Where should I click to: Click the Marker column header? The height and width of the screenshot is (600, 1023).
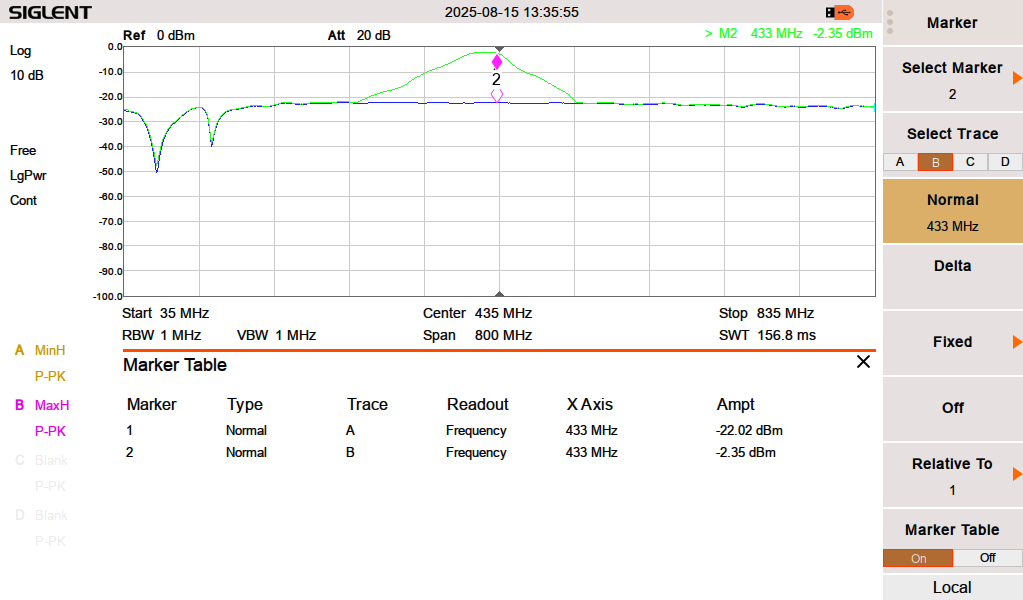(x=151, y=404)
